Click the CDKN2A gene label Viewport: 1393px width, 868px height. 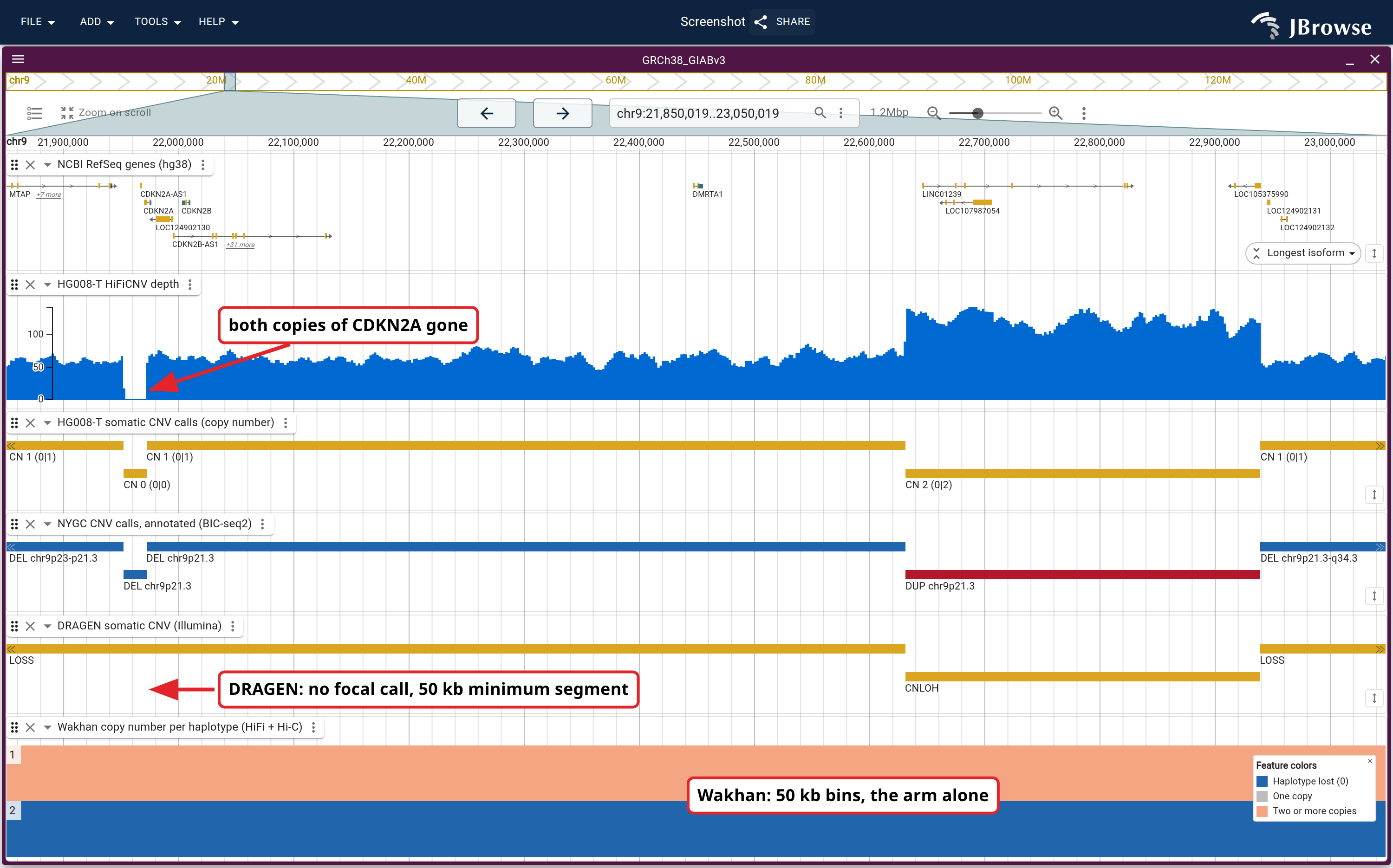[158, 211]
